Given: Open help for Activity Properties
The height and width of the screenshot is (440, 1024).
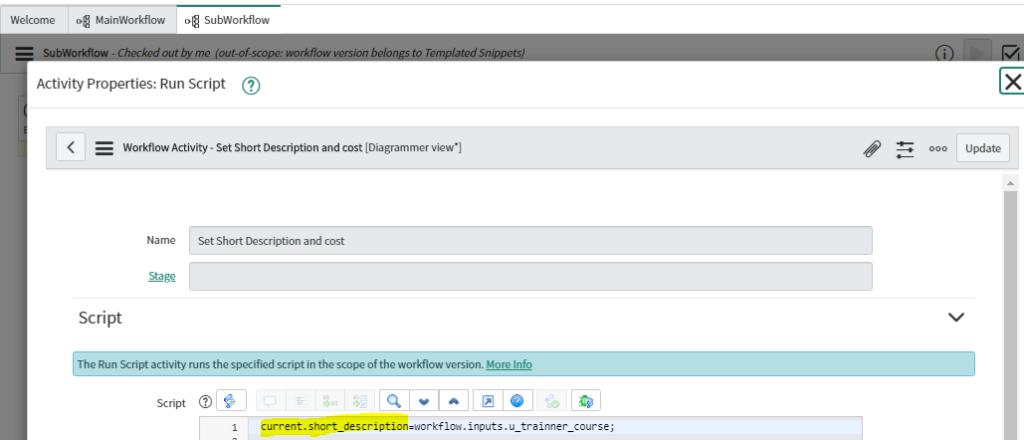Looking at the screenshot, I should coord(251,86).
